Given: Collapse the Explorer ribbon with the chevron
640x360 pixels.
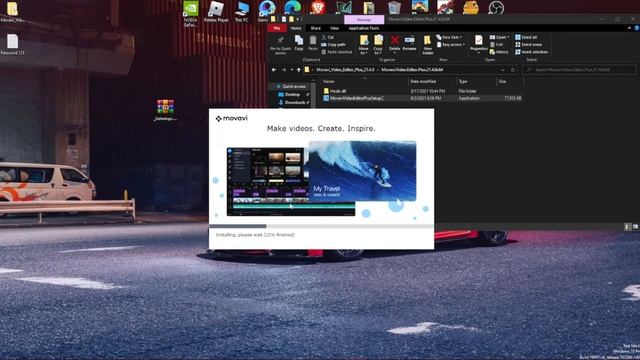Looking at the screenshot, I should click(x=629, y=28).
